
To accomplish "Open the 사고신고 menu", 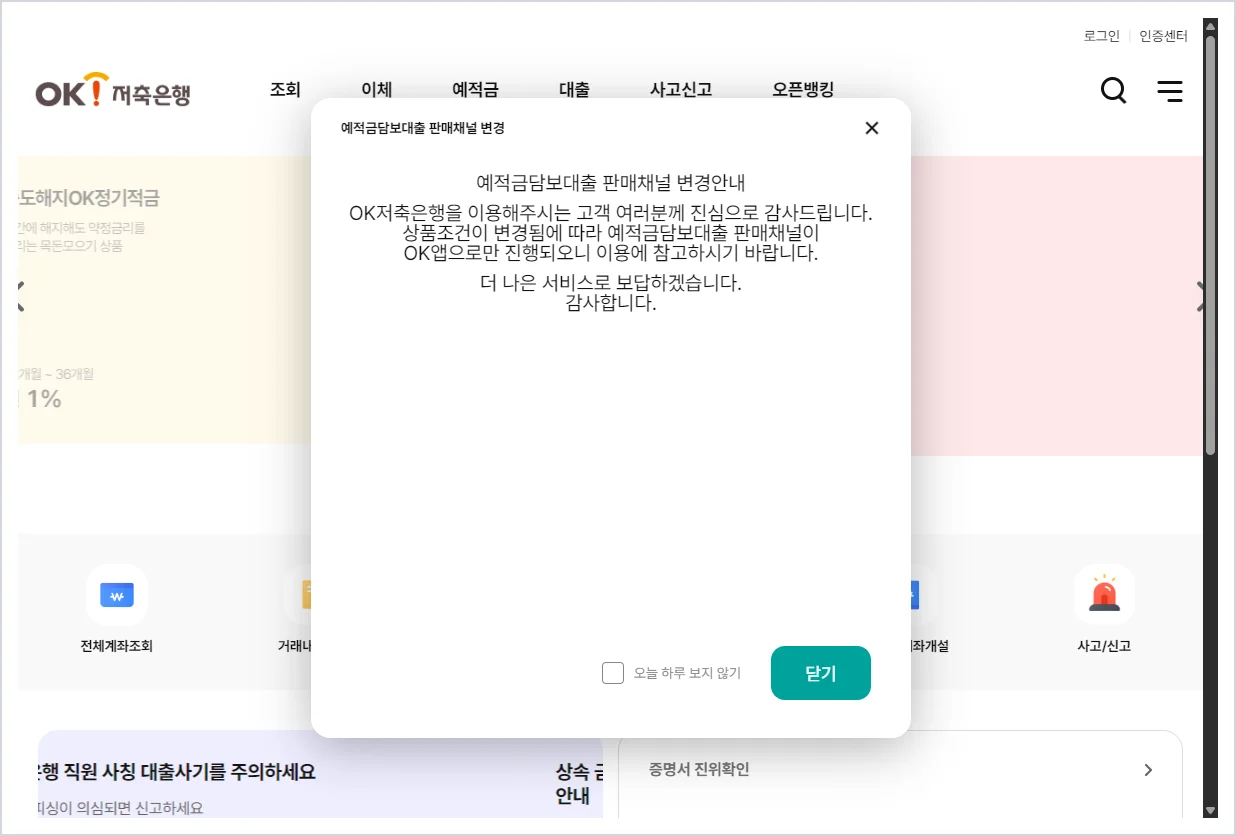I will pos(681,89).
